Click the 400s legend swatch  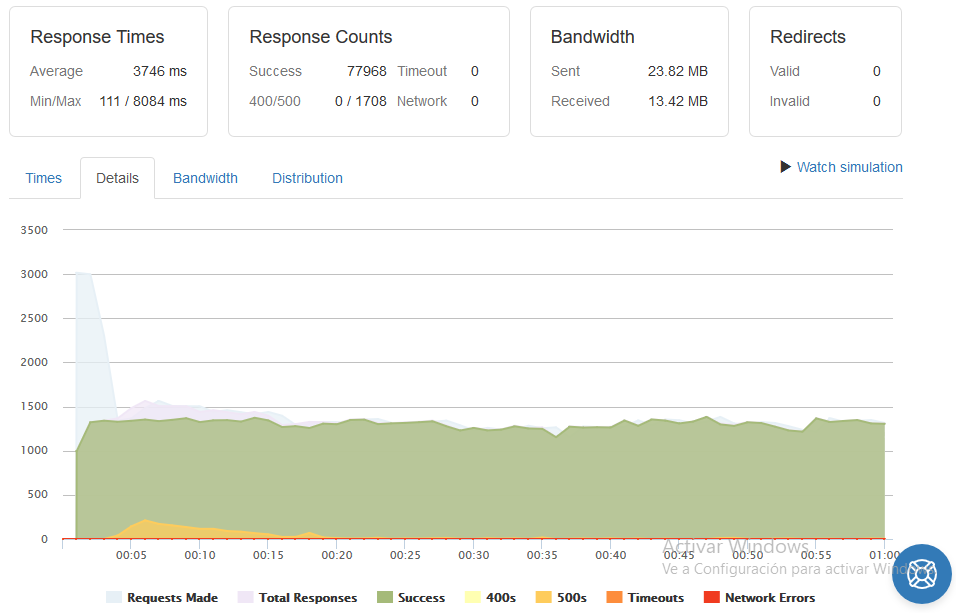click(x=473, y=597)
